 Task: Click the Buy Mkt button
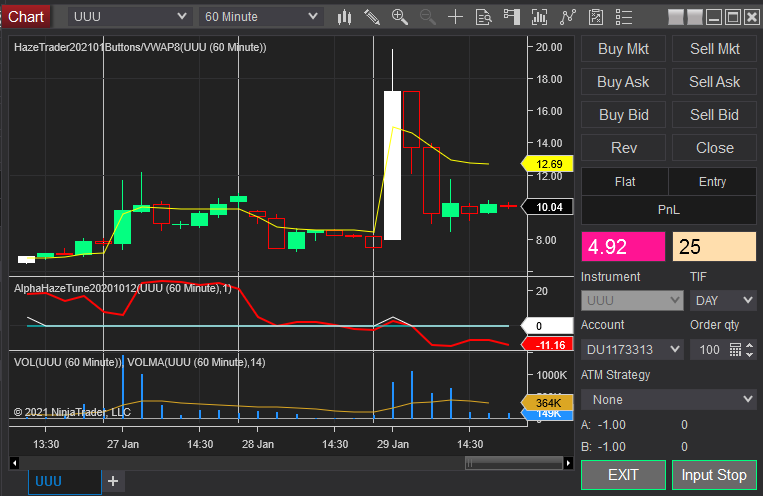623,49
